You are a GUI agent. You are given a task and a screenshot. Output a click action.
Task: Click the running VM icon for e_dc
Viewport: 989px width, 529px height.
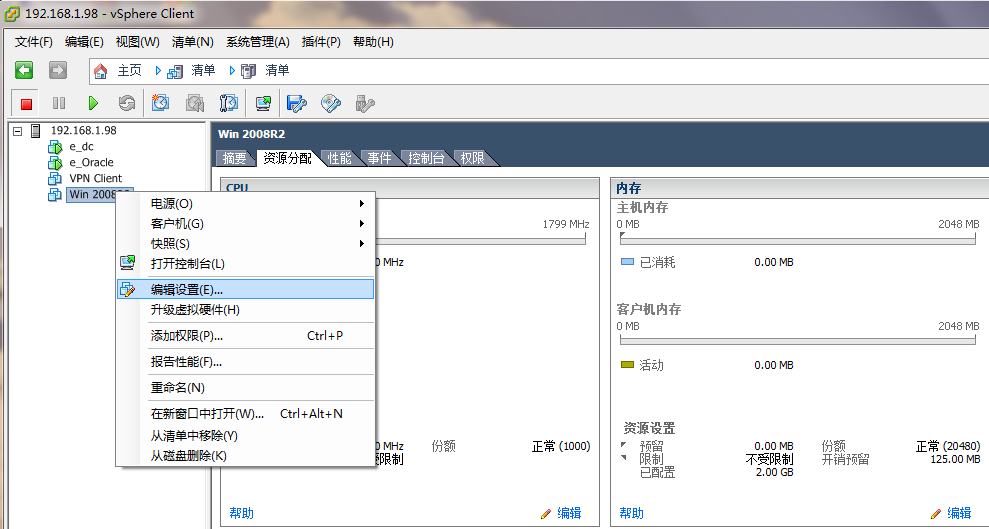[55, 147]
